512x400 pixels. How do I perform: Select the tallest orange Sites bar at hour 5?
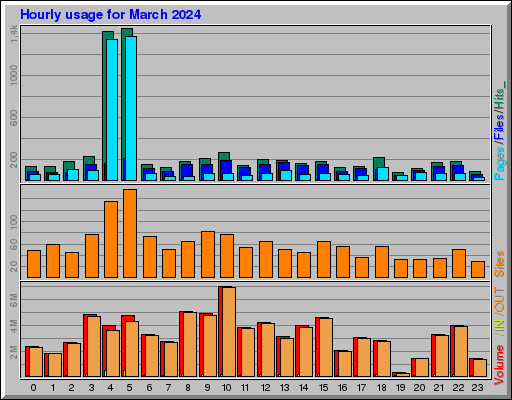130,233
